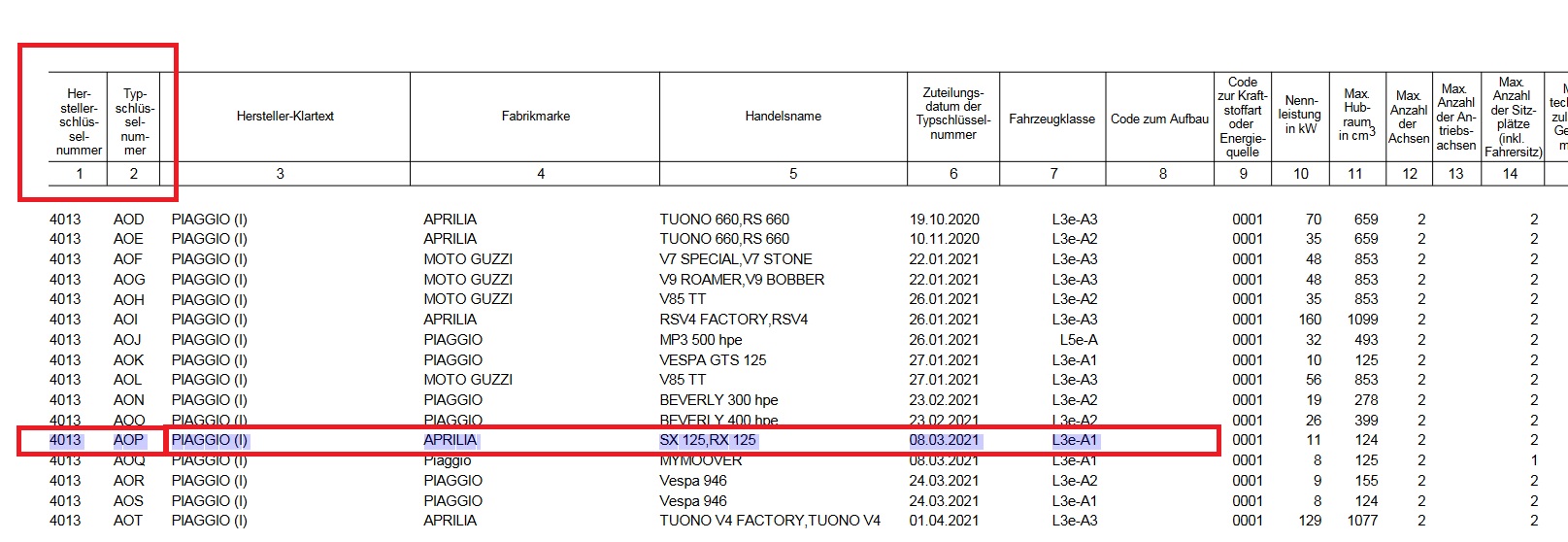
Task: Click the Typschlüsselnummer column header
Action: (135, 122)
